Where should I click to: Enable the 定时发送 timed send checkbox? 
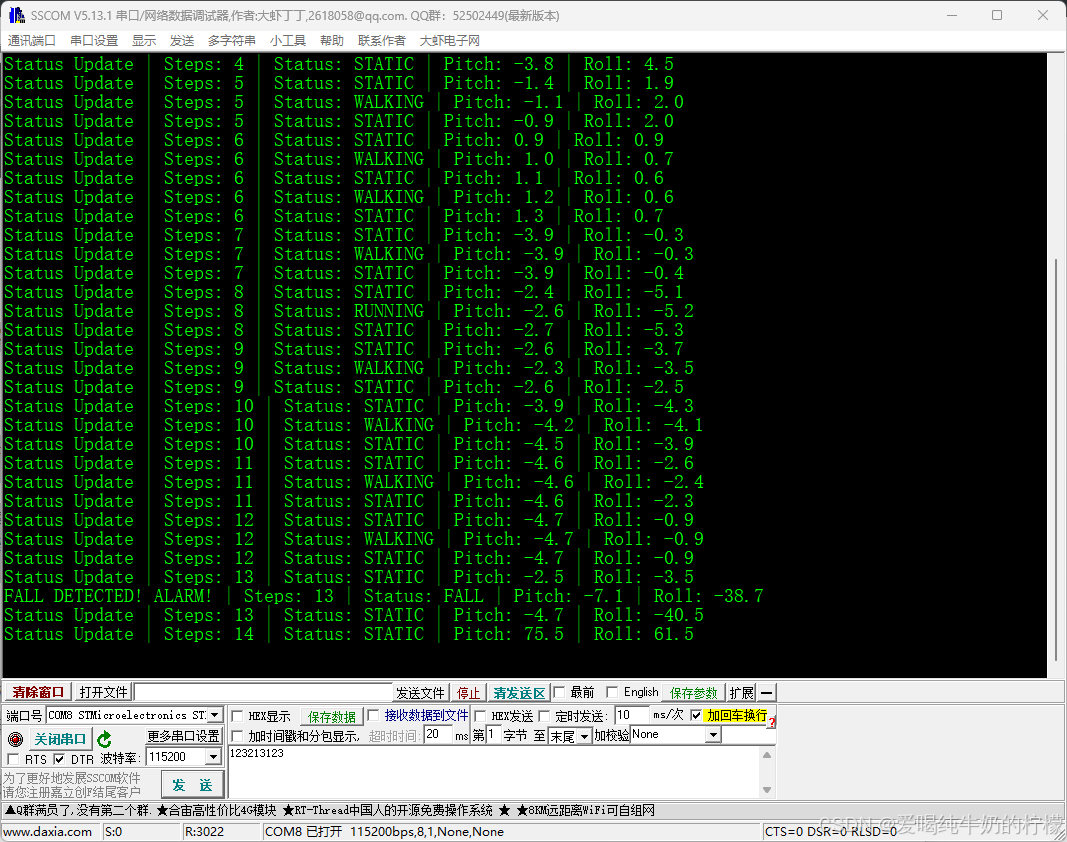[x=544, y=716]
